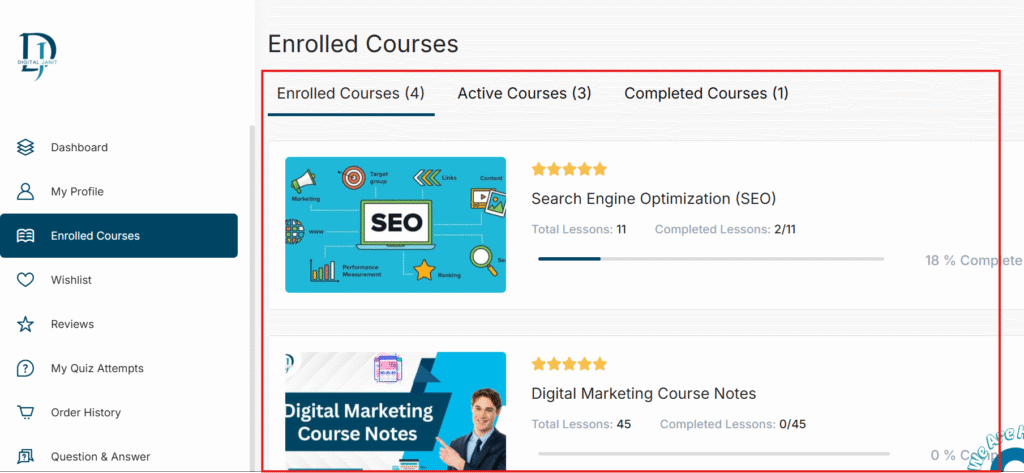Screen dimensions: 1024x473
Task: Click the Question & Answer icon
Action: click(x=26, y=456)
